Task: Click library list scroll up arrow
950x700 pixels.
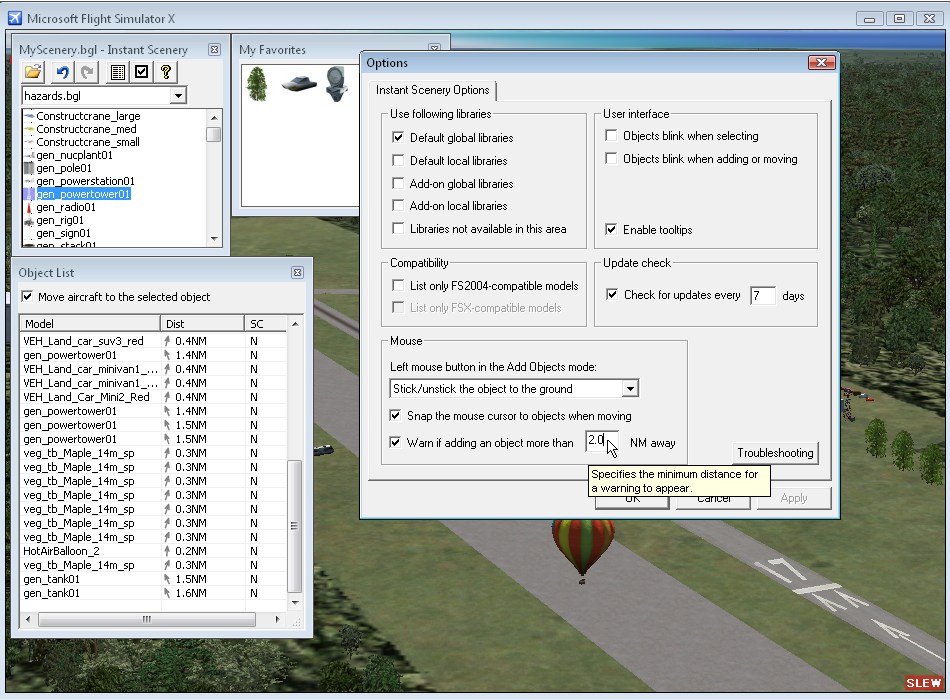Action: (214, 117)
